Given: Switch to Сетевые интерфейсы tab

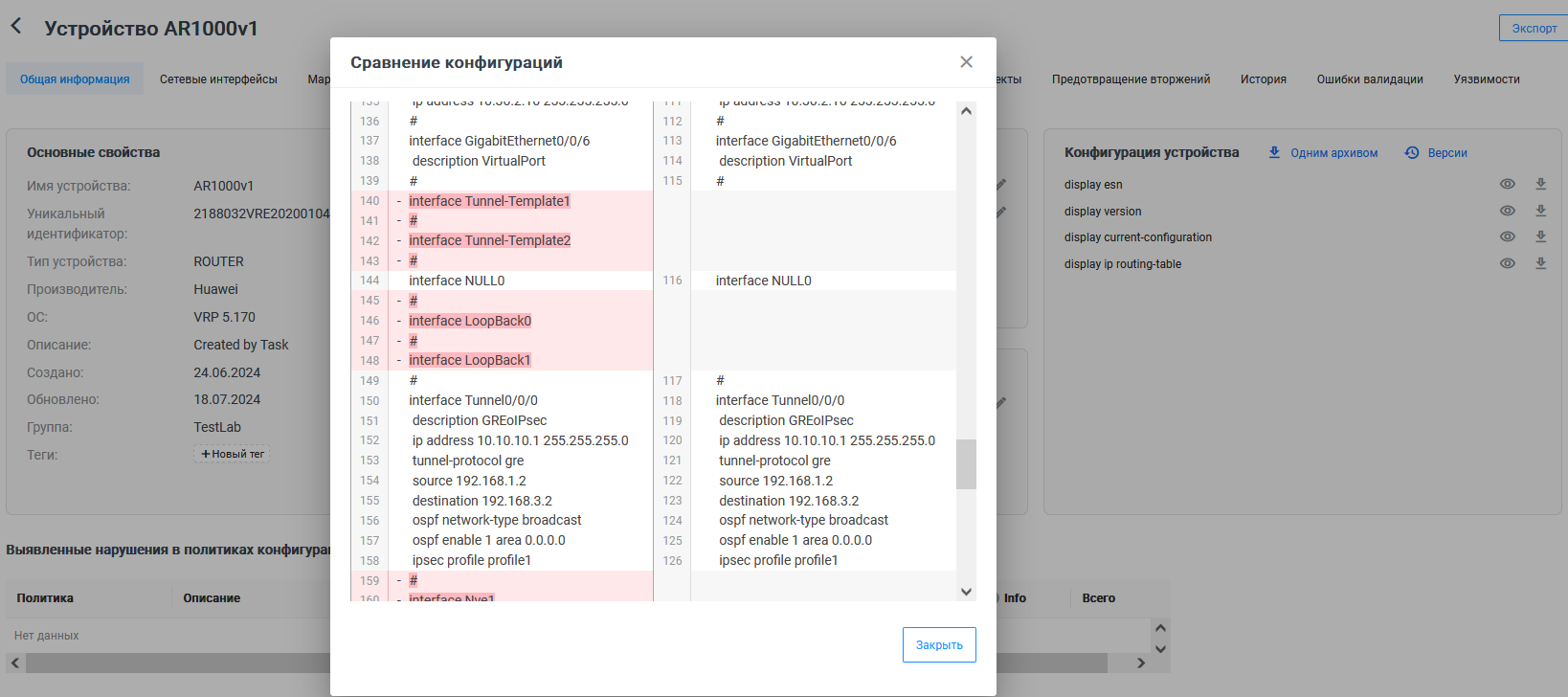Looking at the screenshot, I should point(218,79).
